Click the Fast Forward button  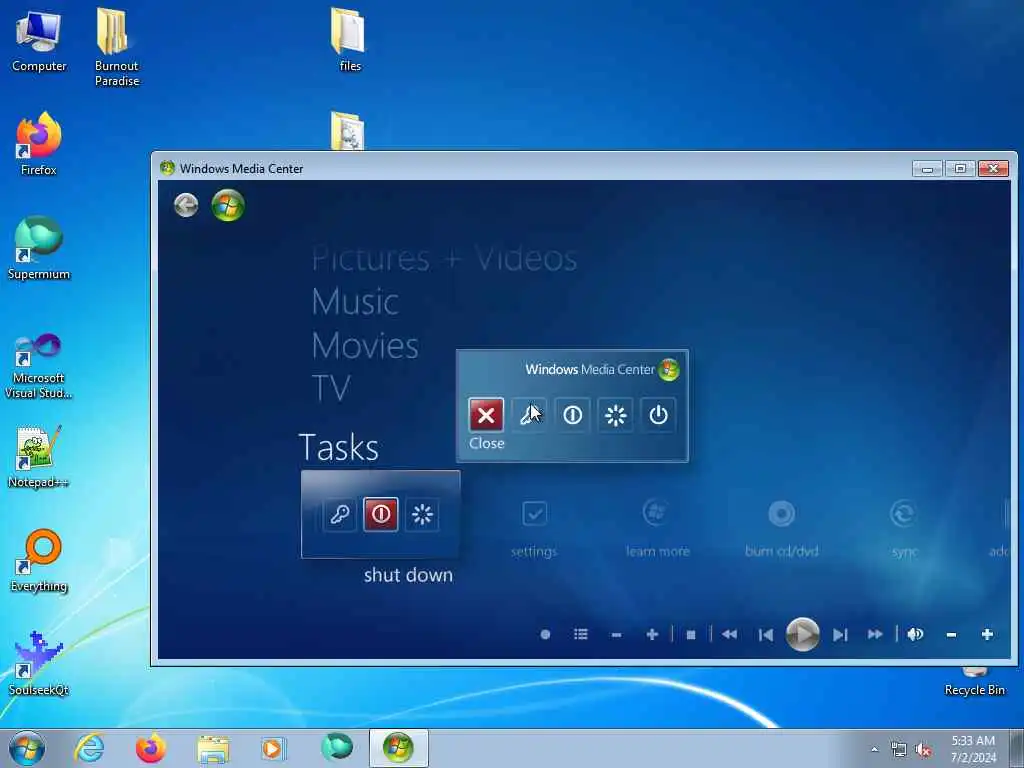pos(875,634)
